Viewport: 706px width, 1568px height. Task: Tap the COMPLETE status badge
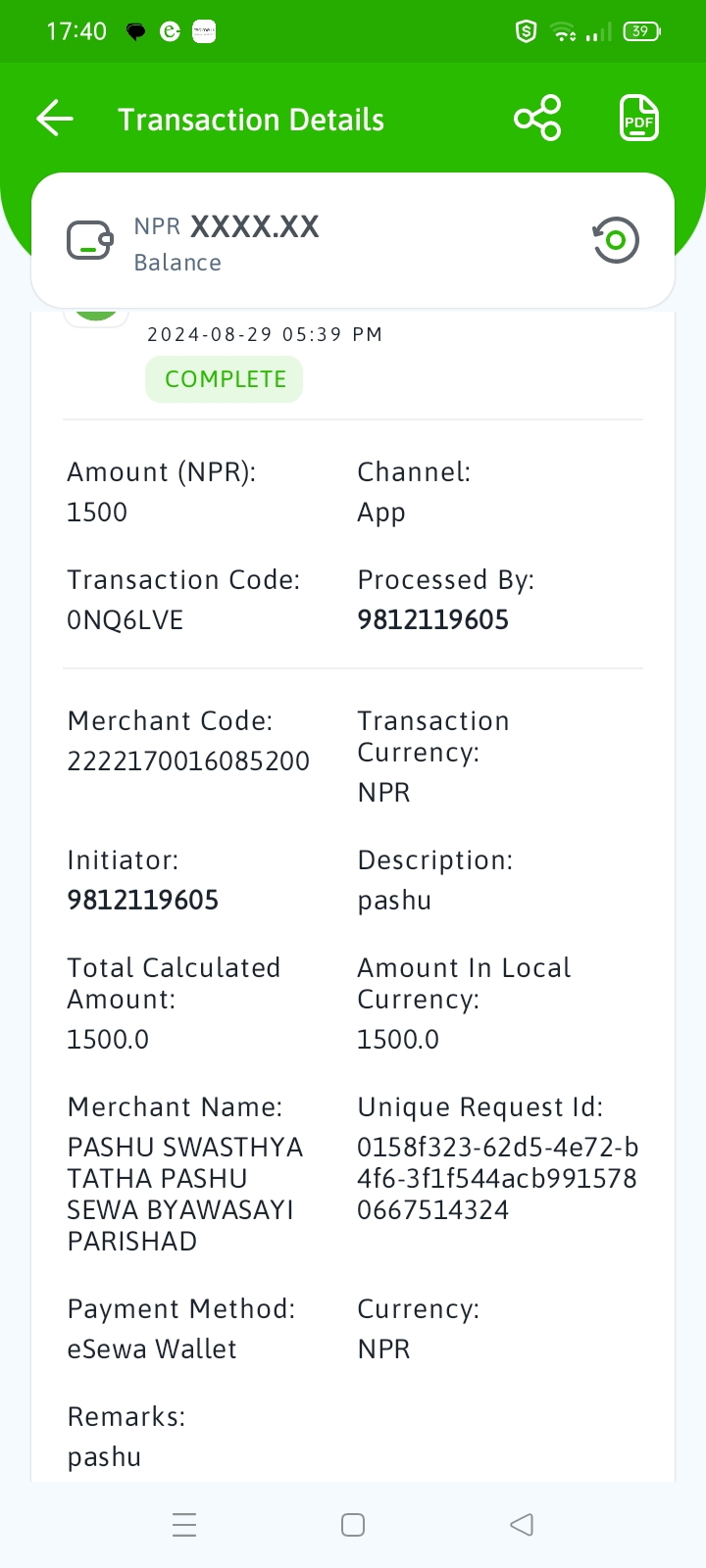click(225, 379)
